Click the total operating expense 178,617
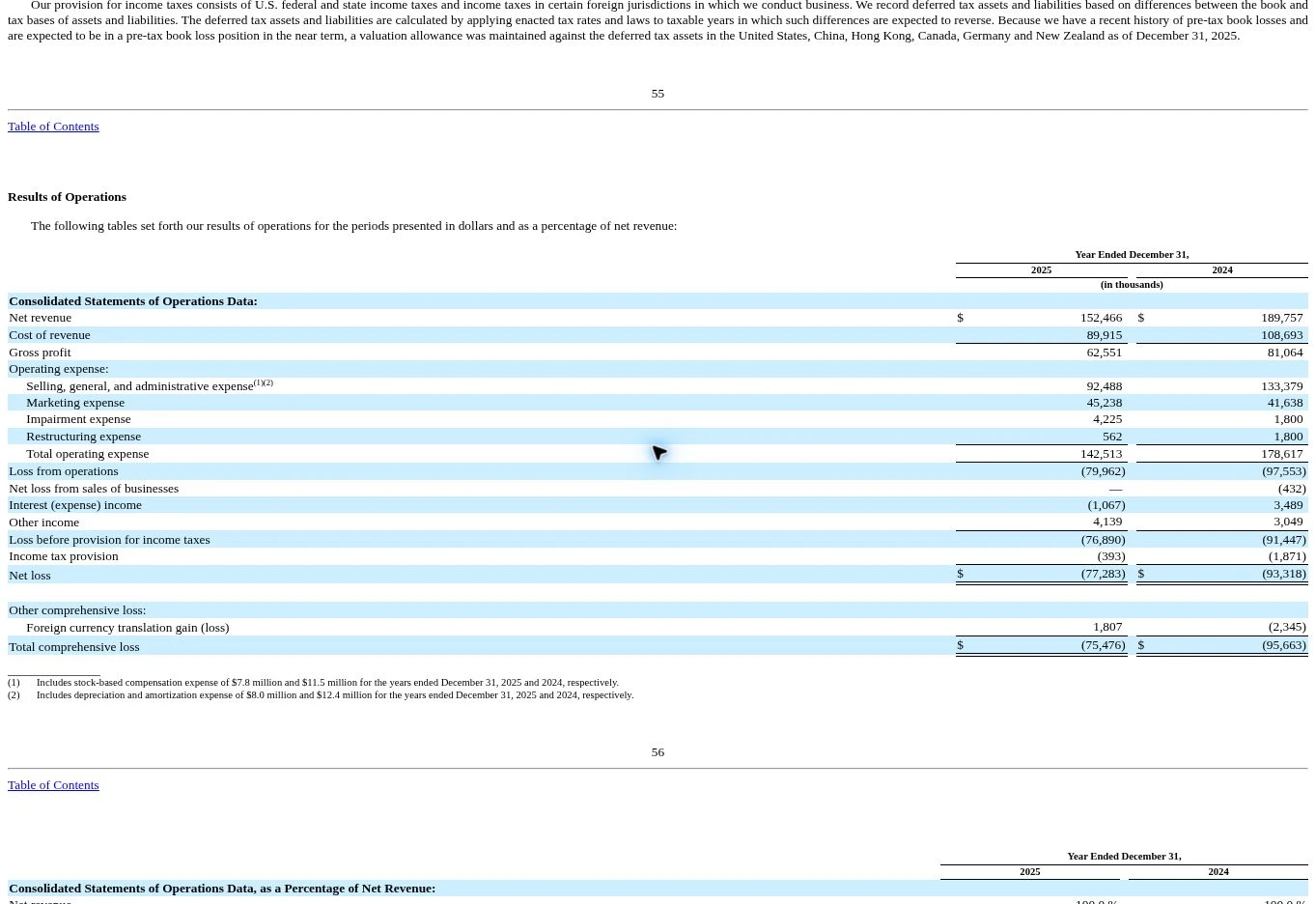 (1281, 454)
